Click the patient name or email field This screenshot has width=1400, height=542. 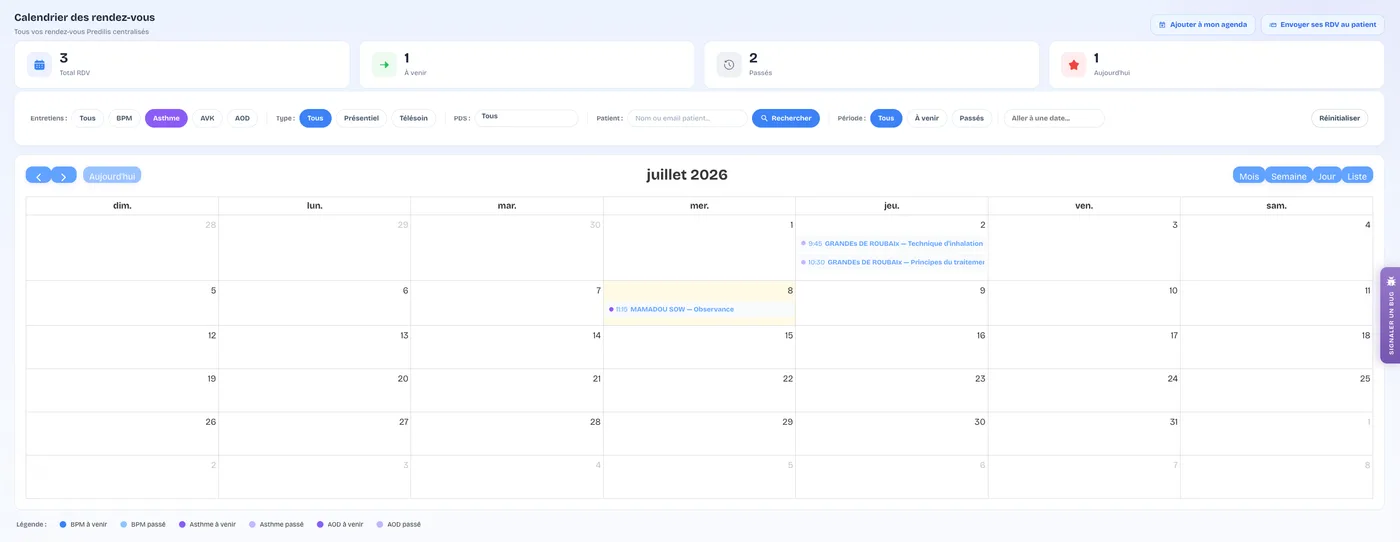(x=687, y=118)
